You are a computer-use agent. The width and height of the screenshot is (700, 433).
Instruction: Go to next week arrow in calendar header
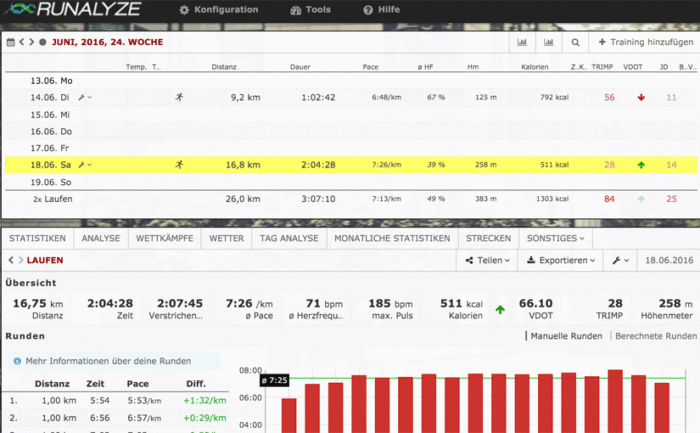[31, 43]
